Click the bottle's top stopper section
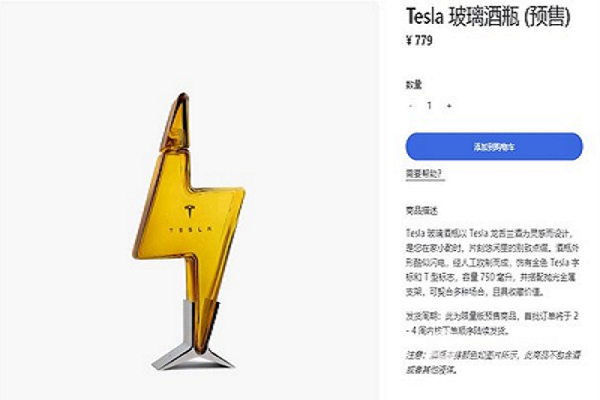This screenshot has height=400, width=600. [177, 122]
